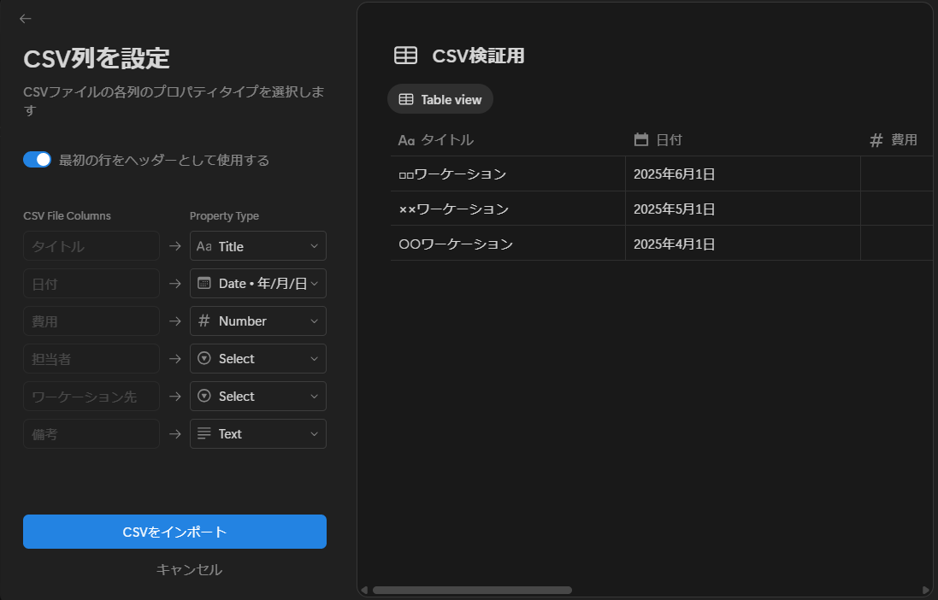
Task: Click the horizontal scrollbar thumb in preview
Action: (472, 590)
